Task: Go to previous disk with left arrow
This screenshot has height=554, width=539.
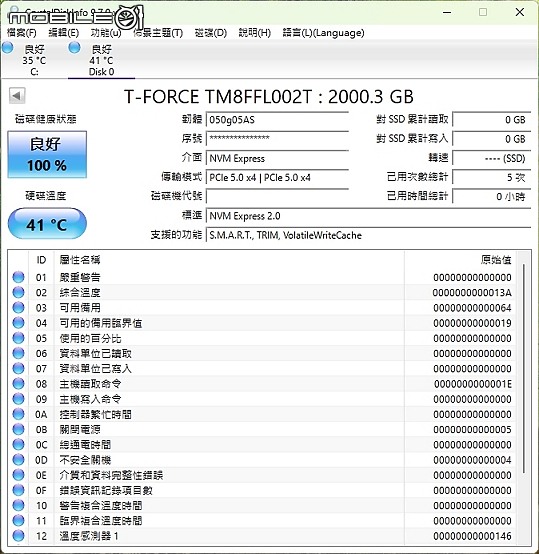Action: click(x=17, y=95)
